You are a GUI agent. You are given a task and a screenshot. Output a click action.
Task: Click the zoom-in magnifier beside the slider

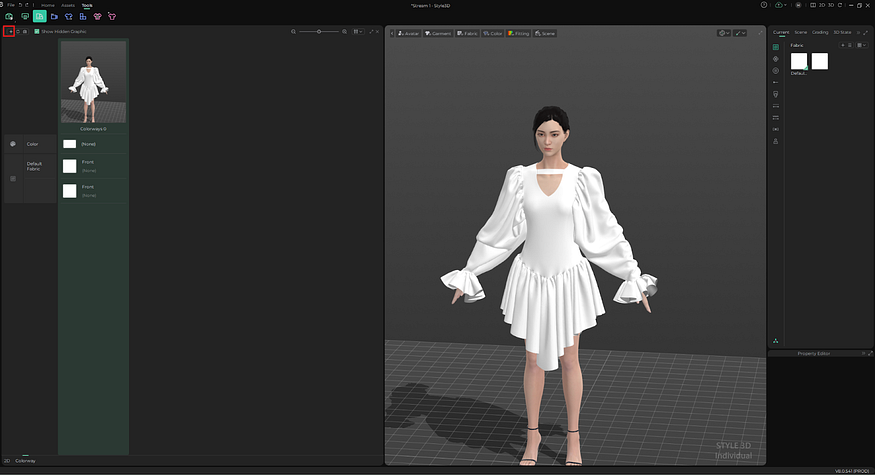tap(343, 32)
